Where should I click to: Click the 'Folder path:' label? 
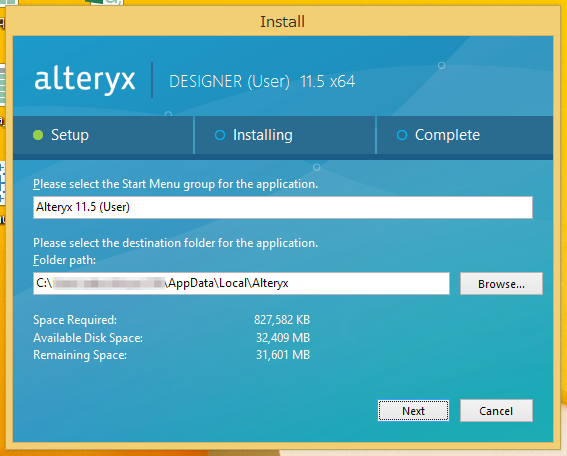(x=64, y=260)
